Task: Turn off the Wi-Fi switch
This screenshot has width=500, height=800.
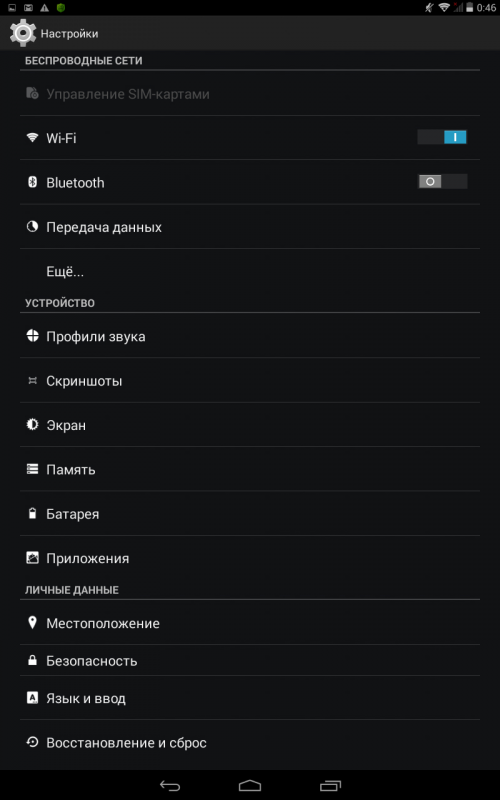Action: (442, 137)
